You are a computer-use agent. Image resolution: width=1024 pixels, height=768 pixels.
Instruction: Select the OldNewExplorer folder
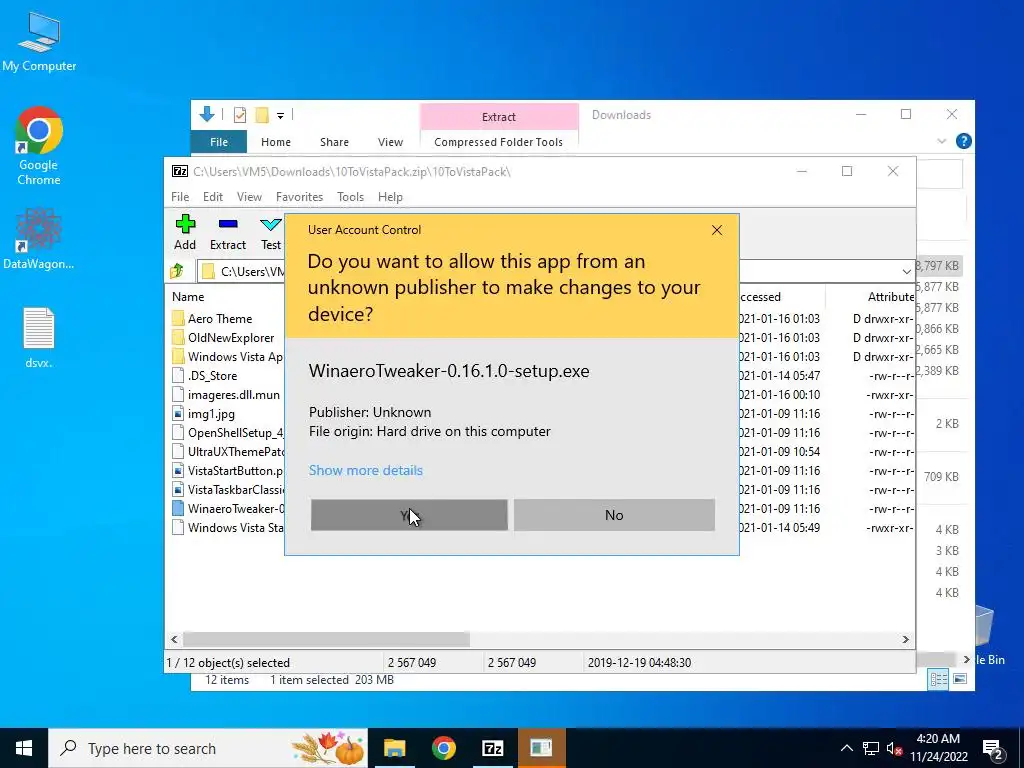[x=231, y=338]
